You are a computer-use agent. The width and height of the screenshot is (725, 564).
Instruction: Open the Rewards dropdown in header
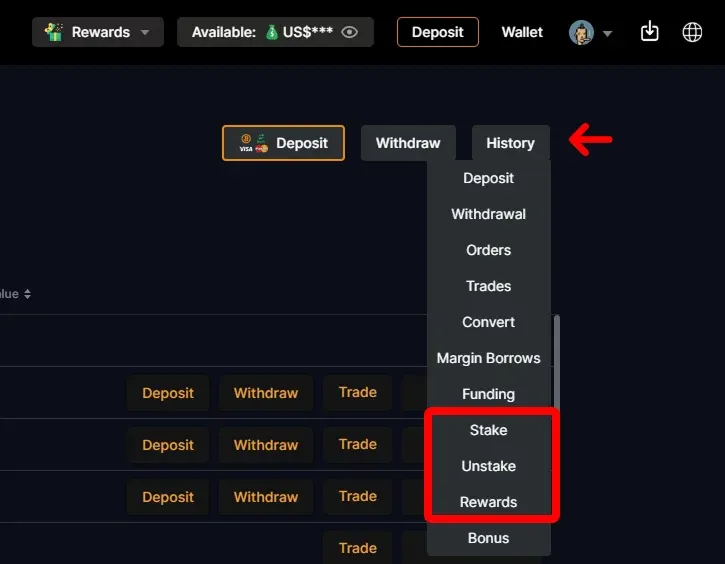(98, 32)
